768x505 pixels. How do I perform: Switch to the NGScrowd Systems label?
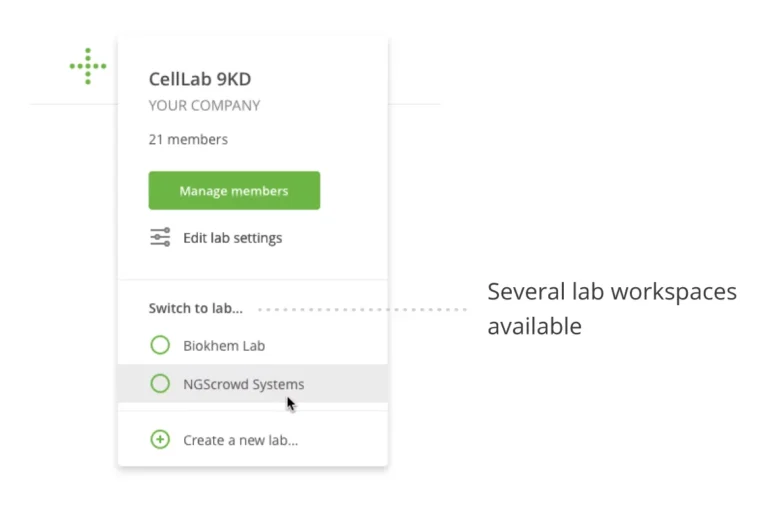[x=243, y=384]
